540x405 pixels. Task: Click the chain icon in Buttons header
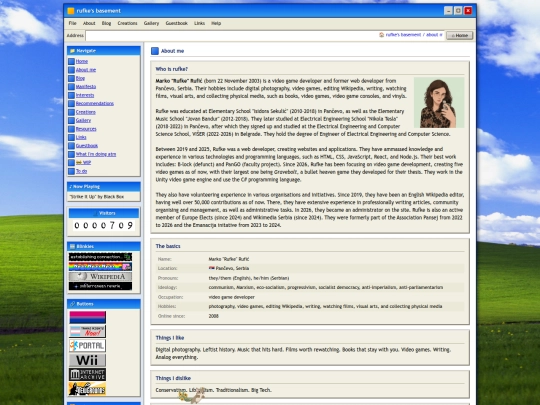tap(72, 304)
